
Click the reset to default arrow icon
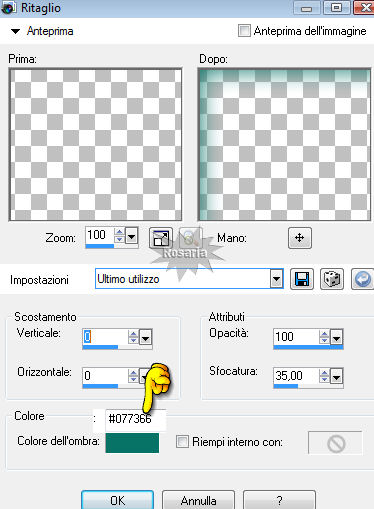pyautogui.click(x=362, y=279)
